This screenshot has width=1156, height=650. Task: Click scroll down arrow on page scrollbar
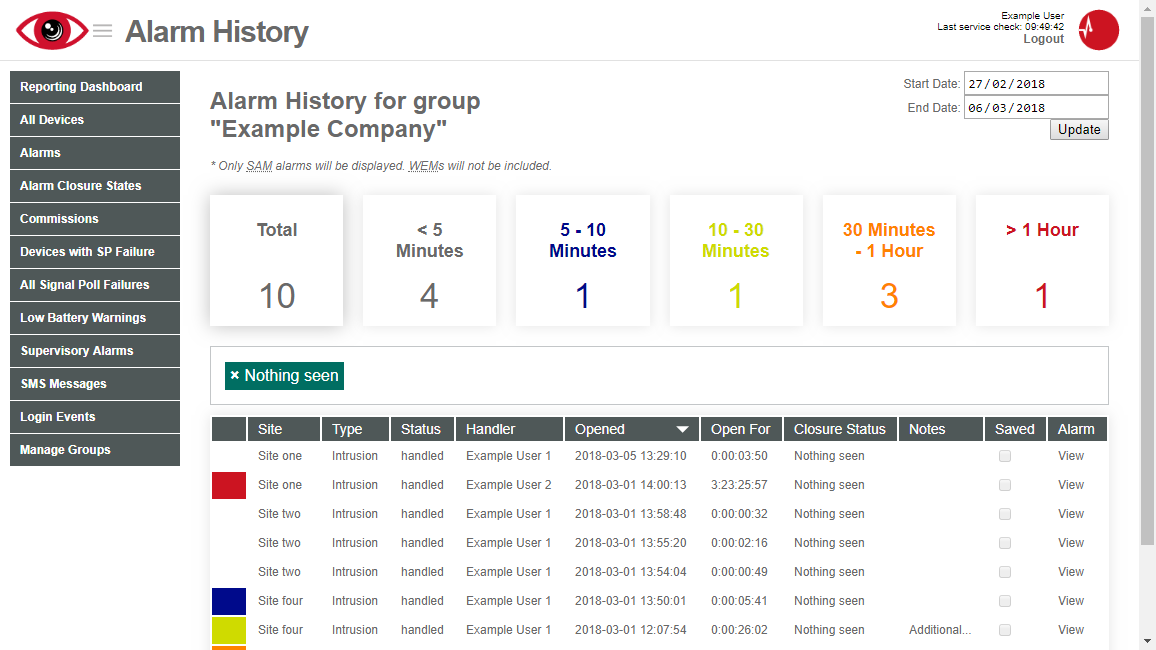tap(1148, 641)
